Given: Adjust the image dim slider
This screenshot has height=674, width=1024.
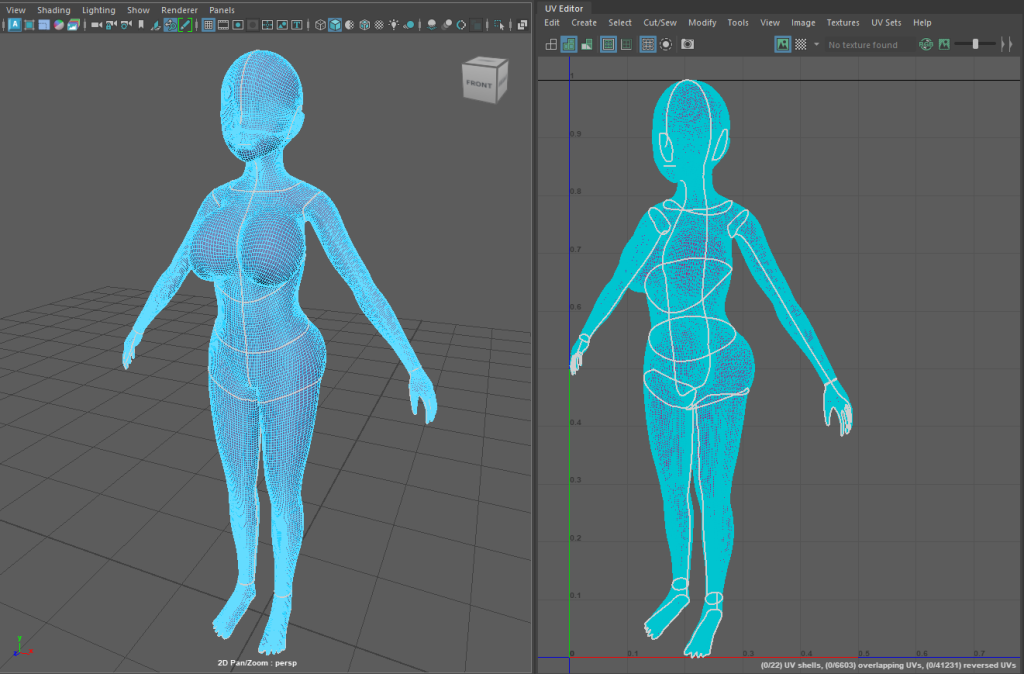Looking at the screenshot, I should click(x=975, y=44).
